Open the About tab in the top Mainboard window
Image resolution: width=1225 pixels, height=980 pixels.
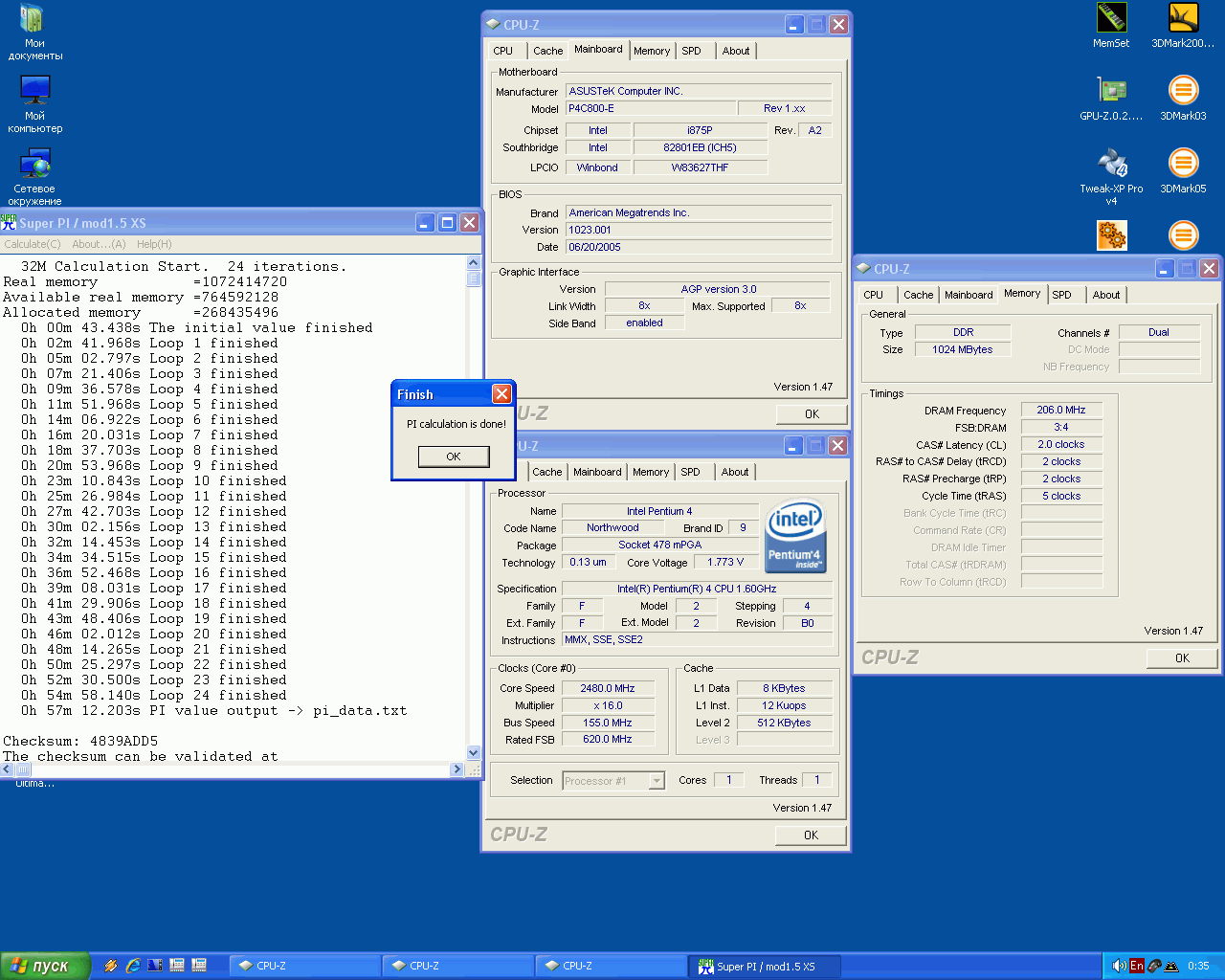(x=736, y=51)
